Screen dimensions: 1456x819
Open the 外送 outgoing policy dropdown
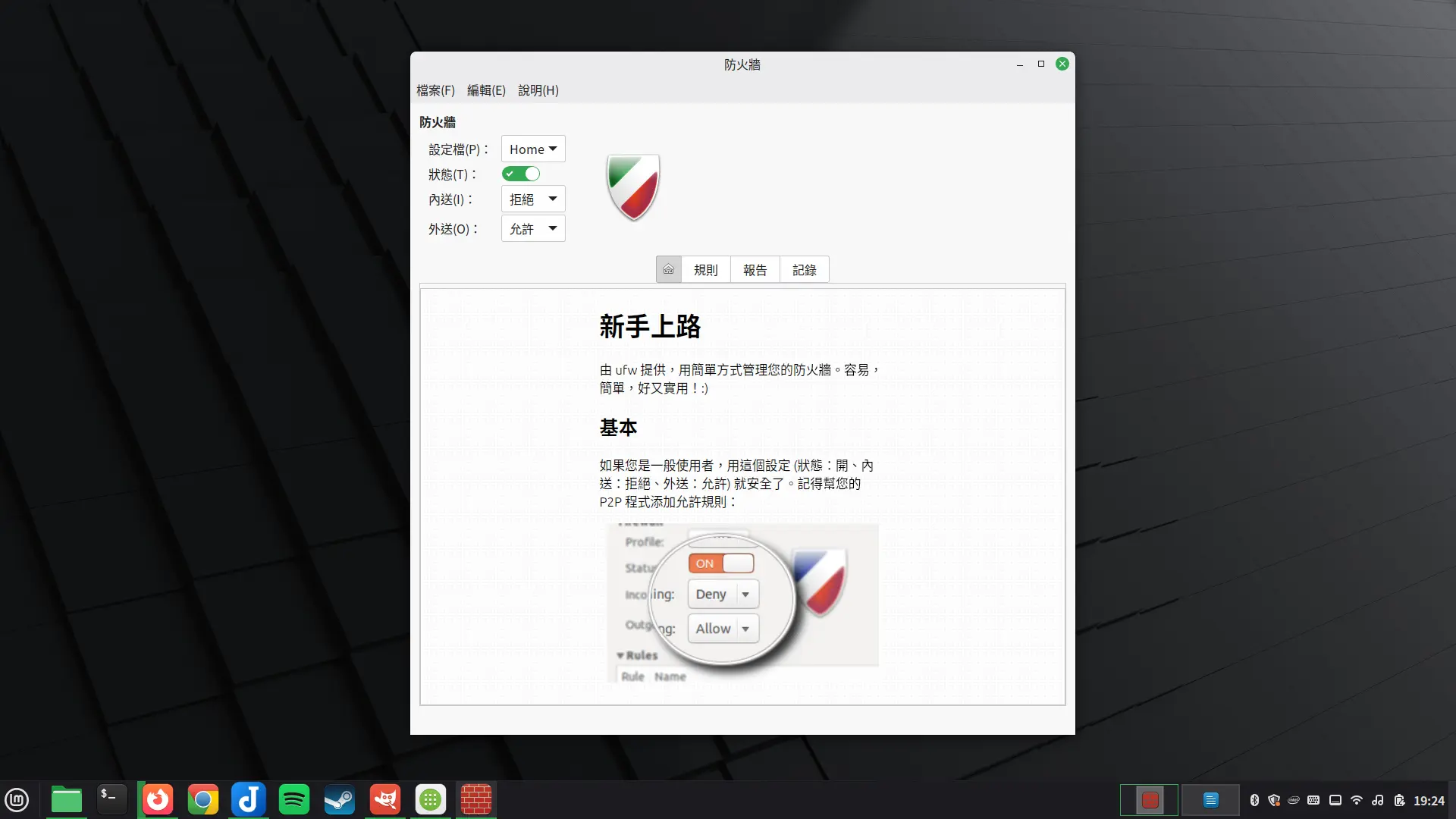click(532, 228)
